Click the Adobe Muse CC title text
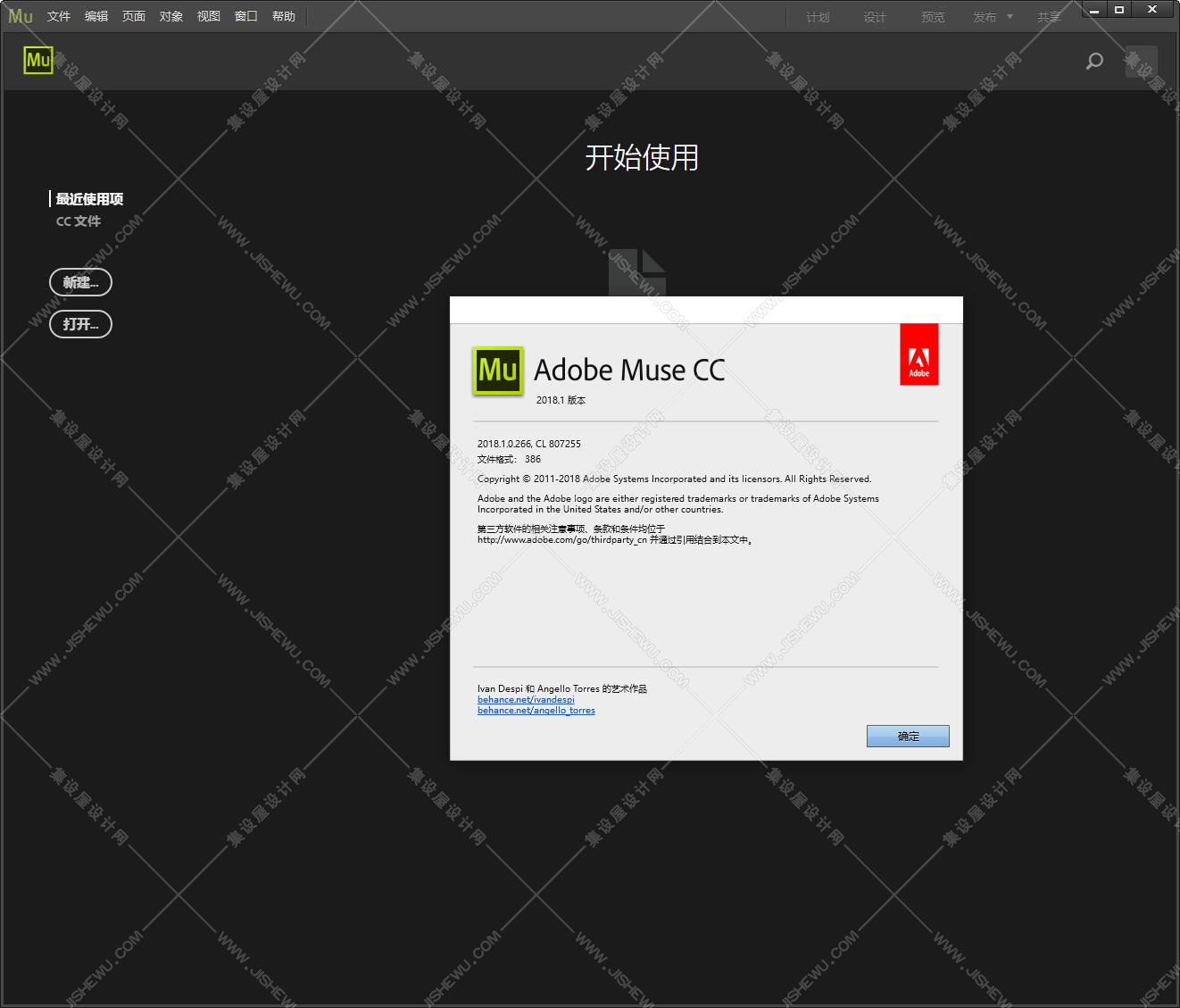Viewport: 1180px width, 1008px height. [x=629, y=370]
